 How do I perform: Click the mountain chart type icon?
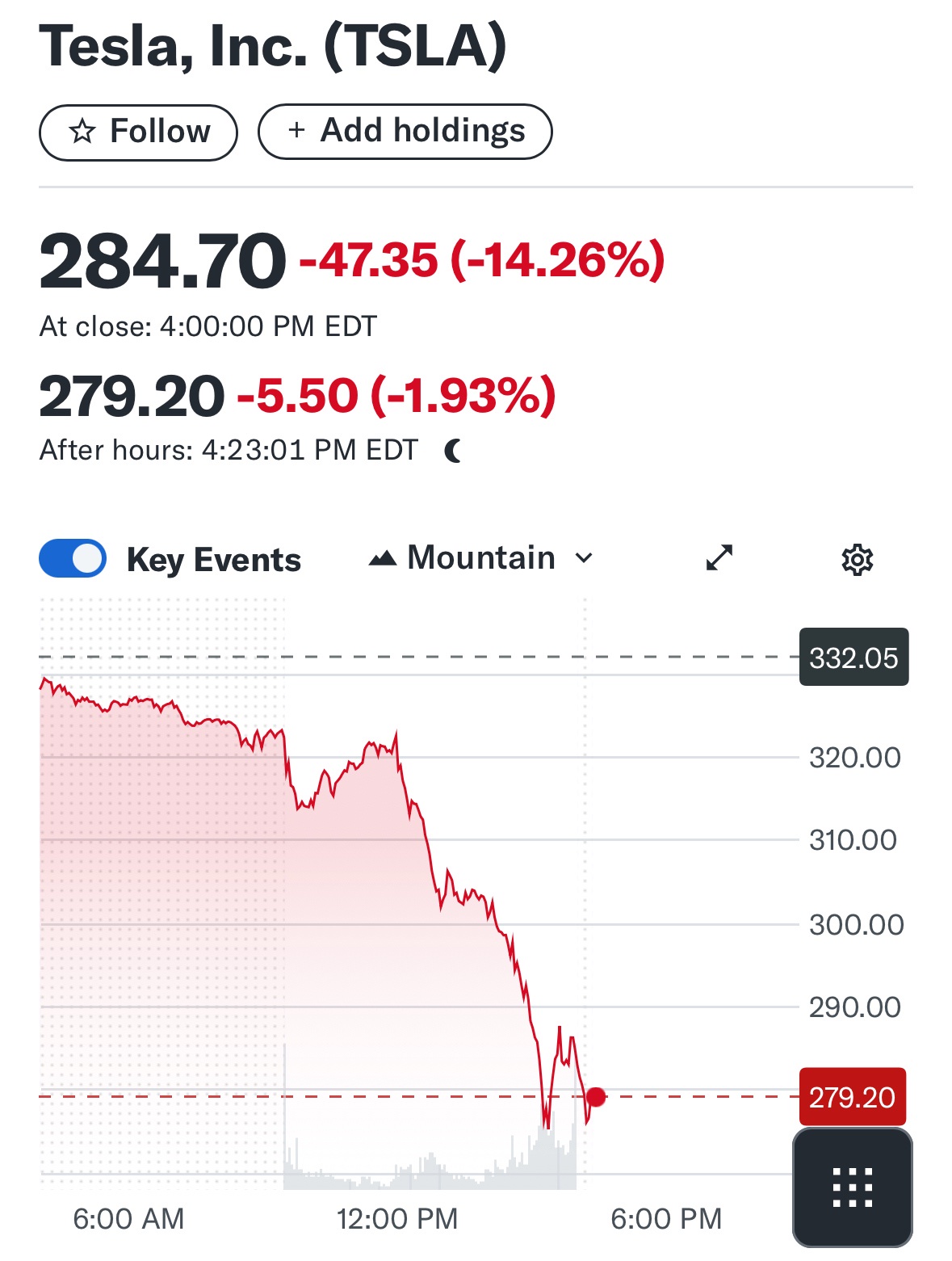pos(383,558)
